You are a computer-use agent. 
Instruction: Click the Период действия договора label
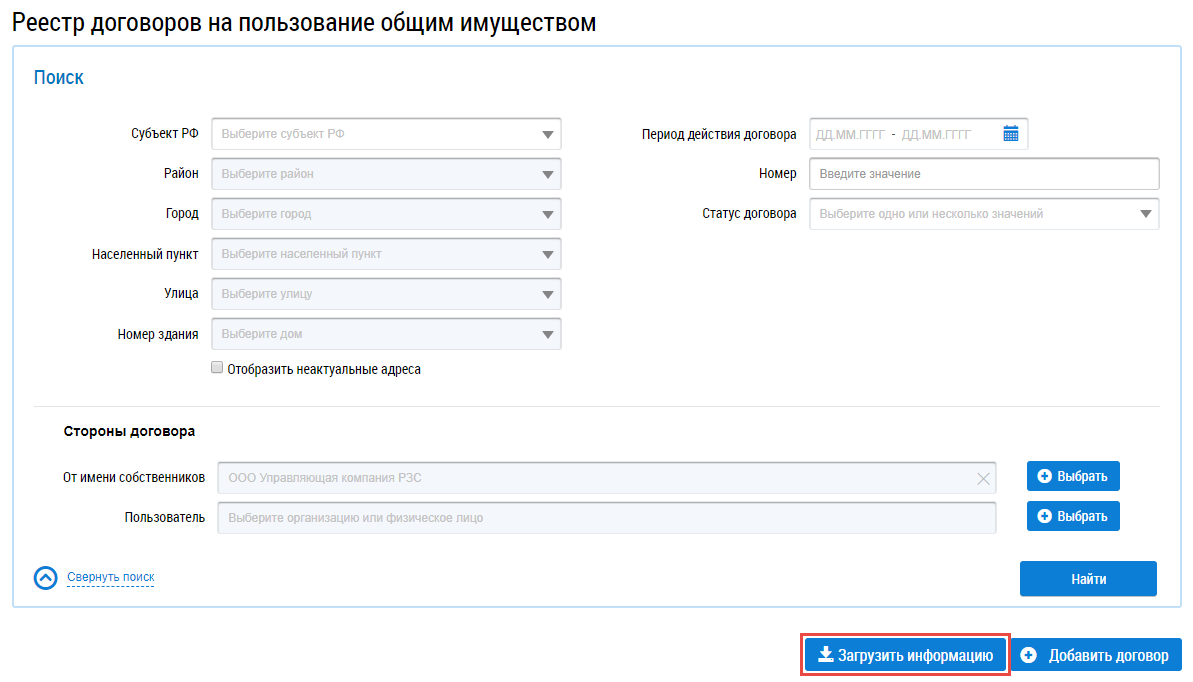coord(719,134)
